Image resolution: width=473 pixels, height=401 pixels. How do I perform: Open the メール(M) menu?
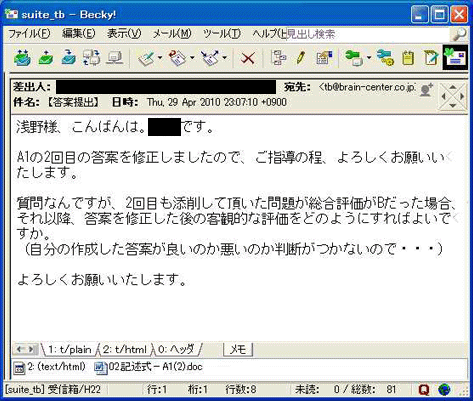172,34
